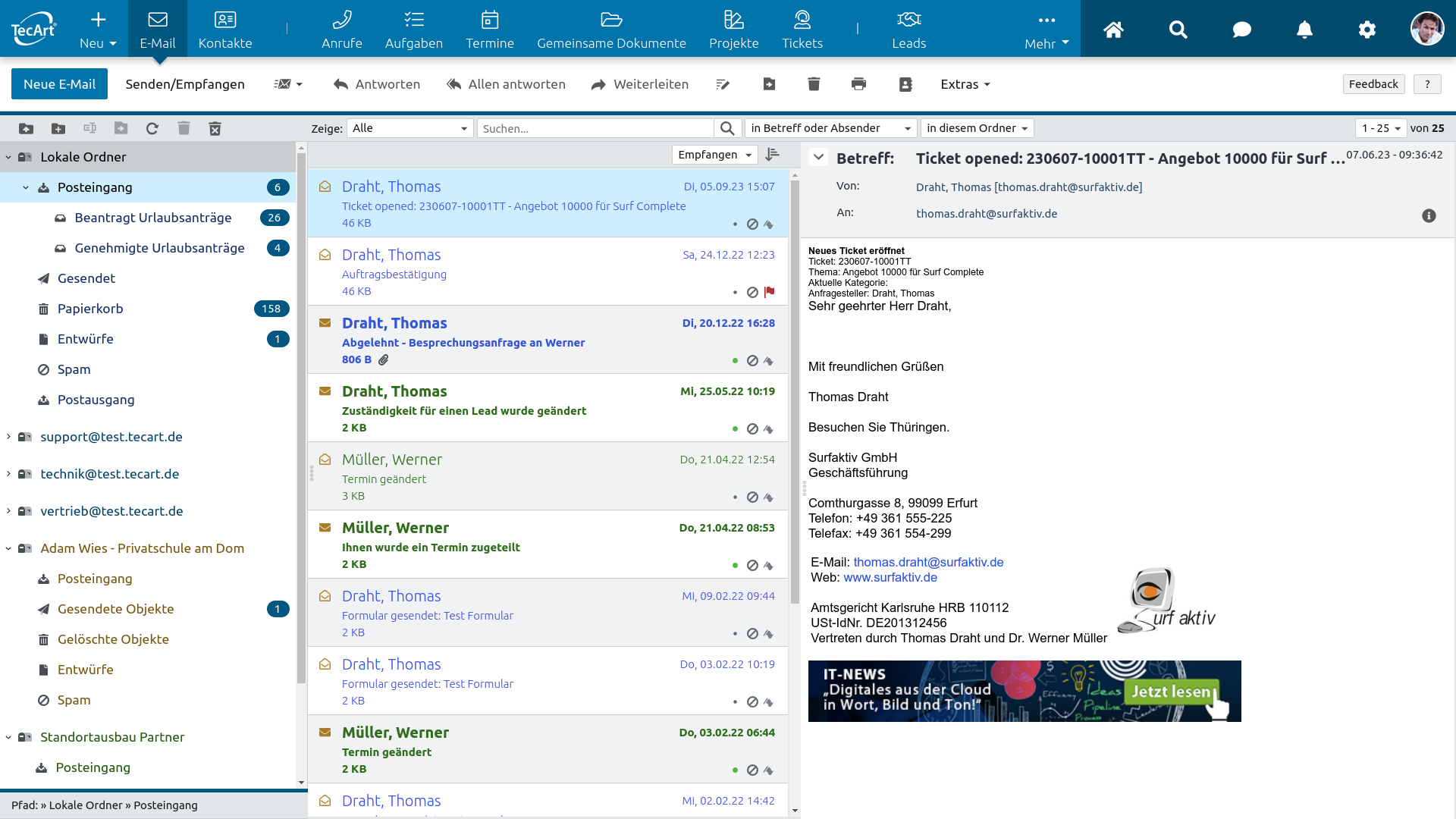Viewport: 1456px width, 819px height.
Task: Print the opened e-mail
Action: (x=859, y=84)
